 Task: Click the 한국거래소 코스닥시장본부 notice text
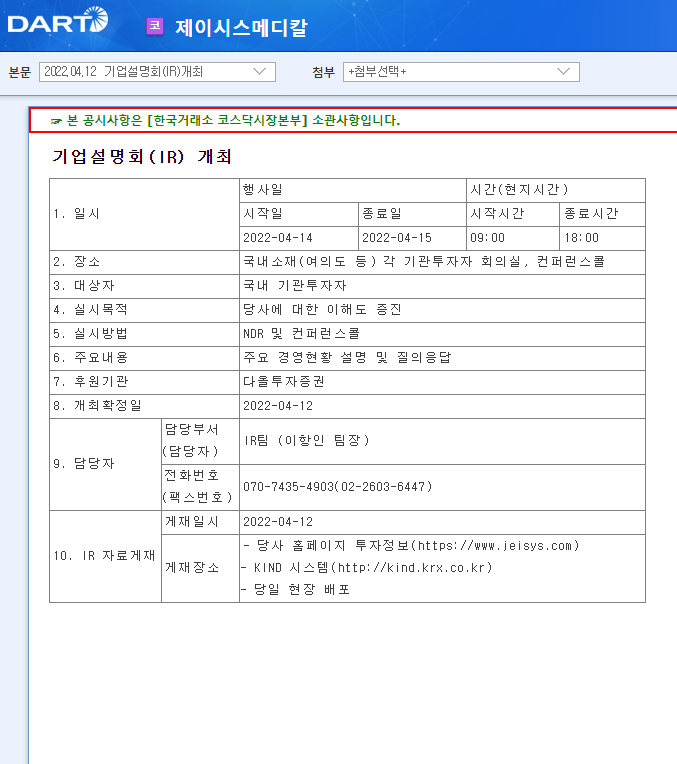tap(233, 120)
